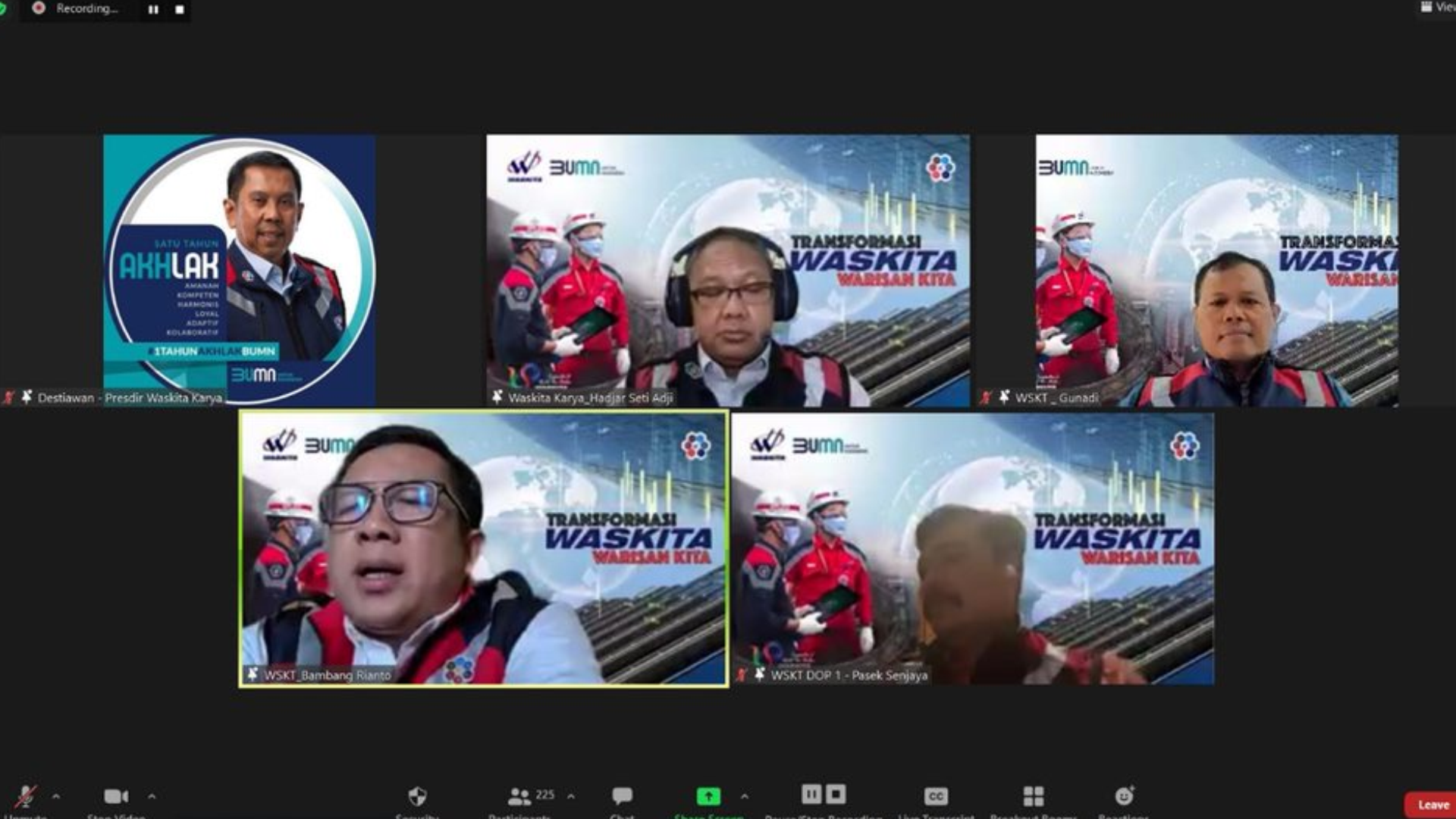Click the green encryption shield icon at top left
The width and height of the screenshot is (1456, 819).
coord(3,8)
